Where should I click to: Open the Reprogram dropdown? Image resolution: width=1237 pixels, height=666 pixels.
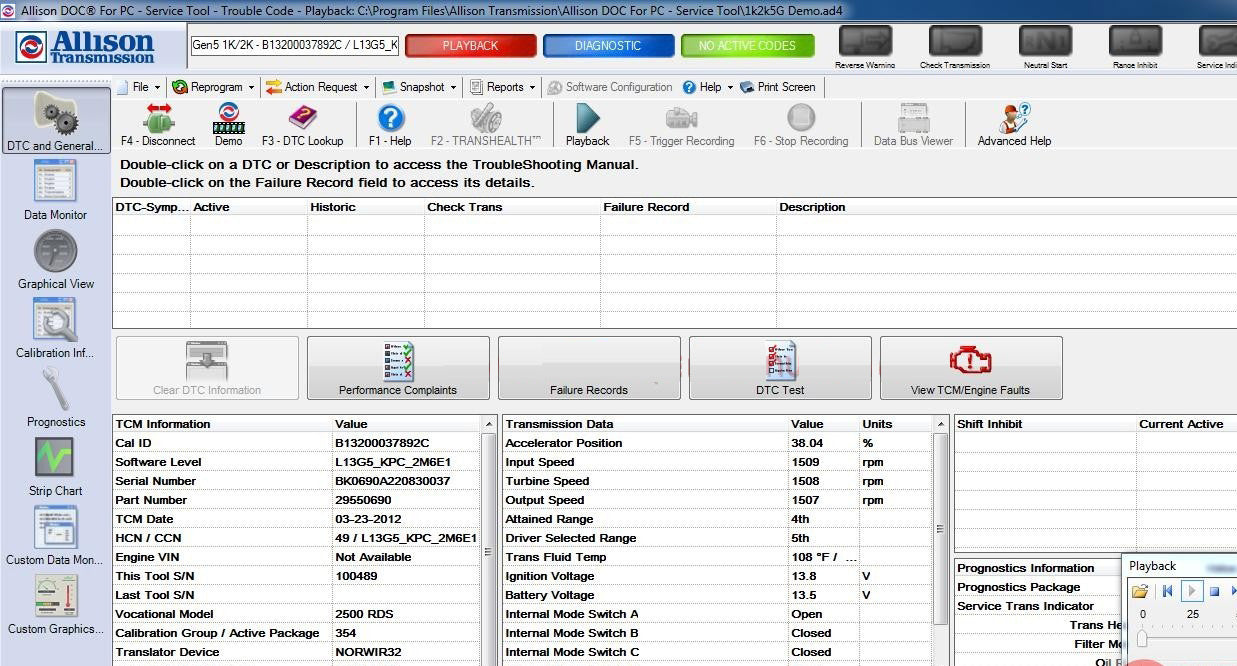[x=213, y=87]
